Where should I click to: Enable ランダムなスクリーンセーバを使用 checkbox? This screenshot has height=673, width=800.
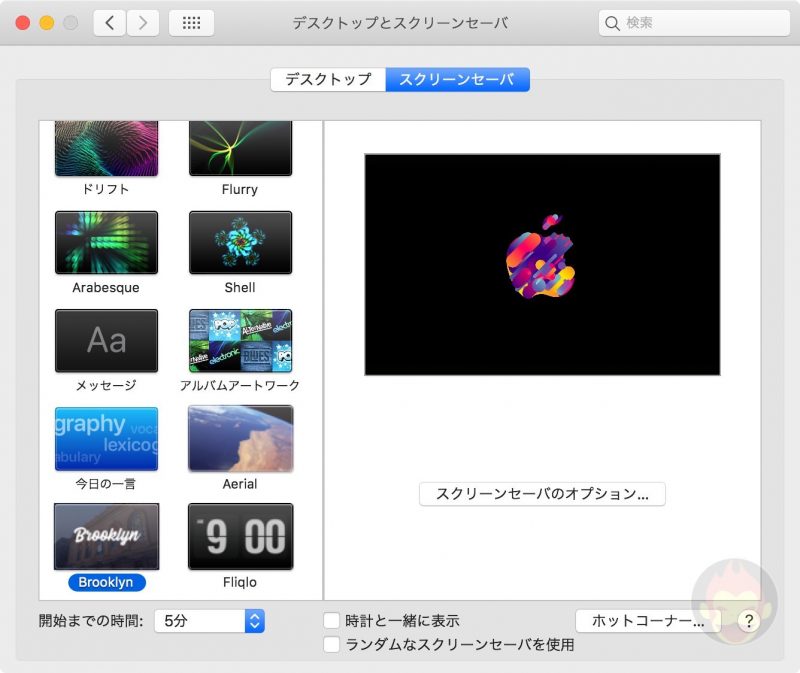[x=331, y=645]
